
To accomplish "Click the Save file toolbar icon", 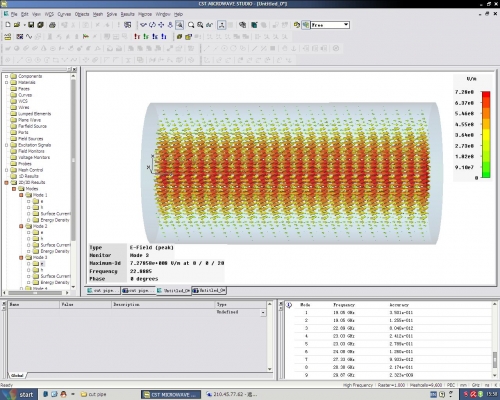I will (31, 25).
